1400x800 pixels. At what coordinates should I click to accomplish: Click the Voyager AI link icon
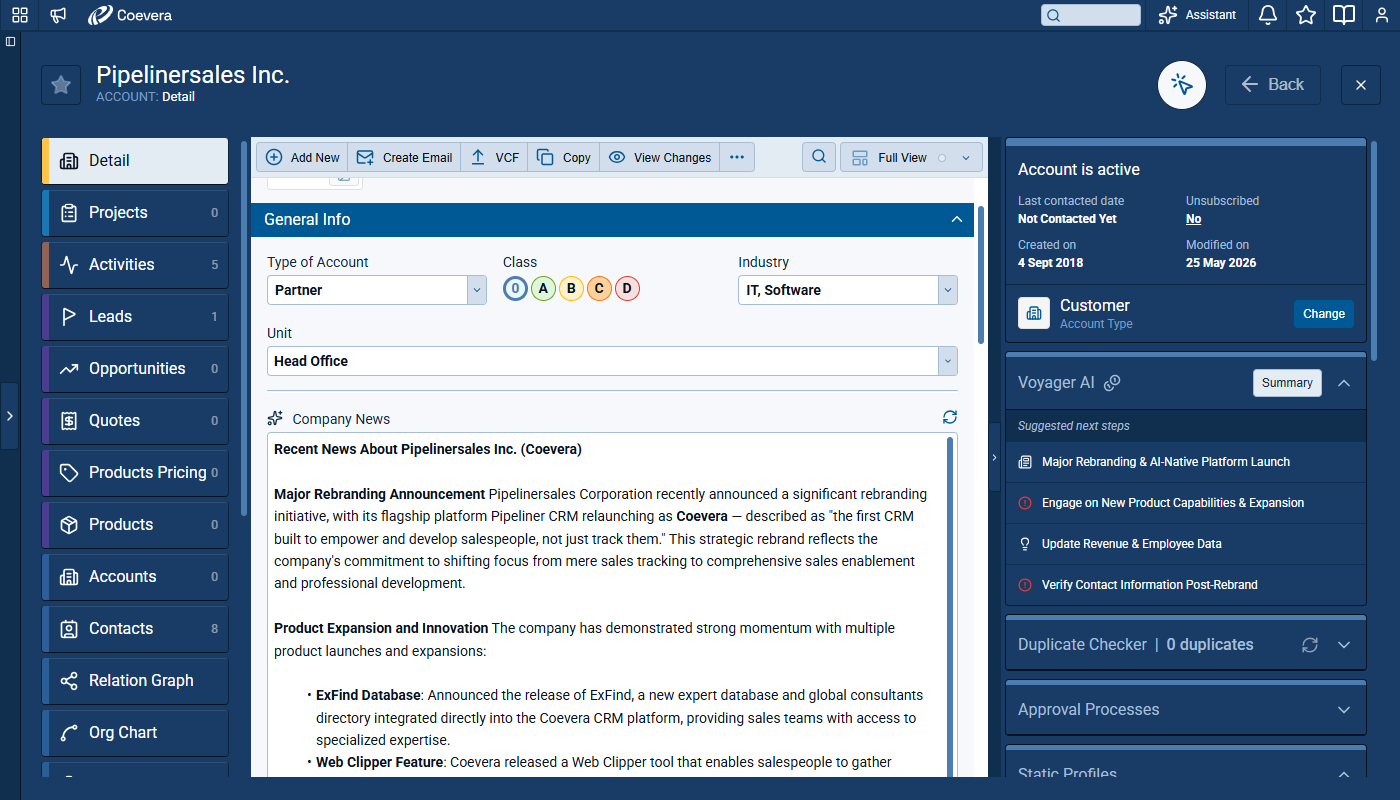(x=1111, y=383)
